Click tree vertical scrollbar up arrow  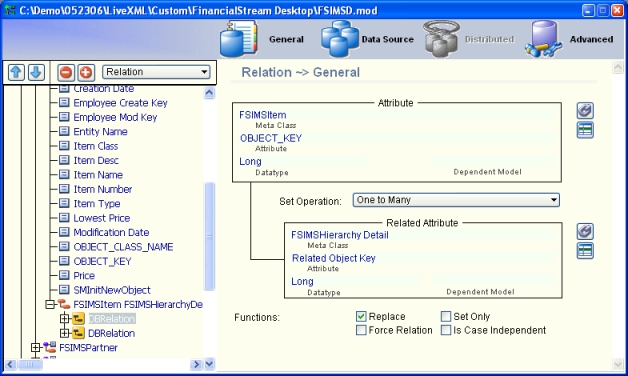(209, 93)
